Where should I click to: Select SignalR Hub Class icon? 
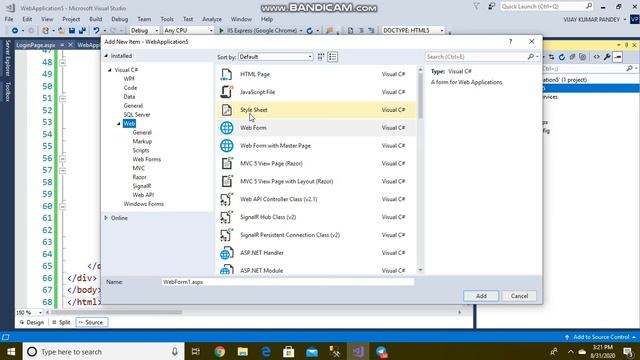pyautogui.click(x=227, y=217)
